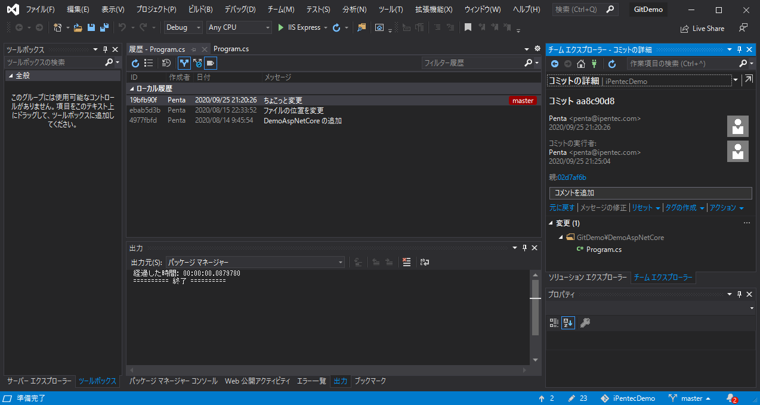
Task: Open the Any CPU platform dropdown
Action: pyautogui.click(x=238, y=28)
